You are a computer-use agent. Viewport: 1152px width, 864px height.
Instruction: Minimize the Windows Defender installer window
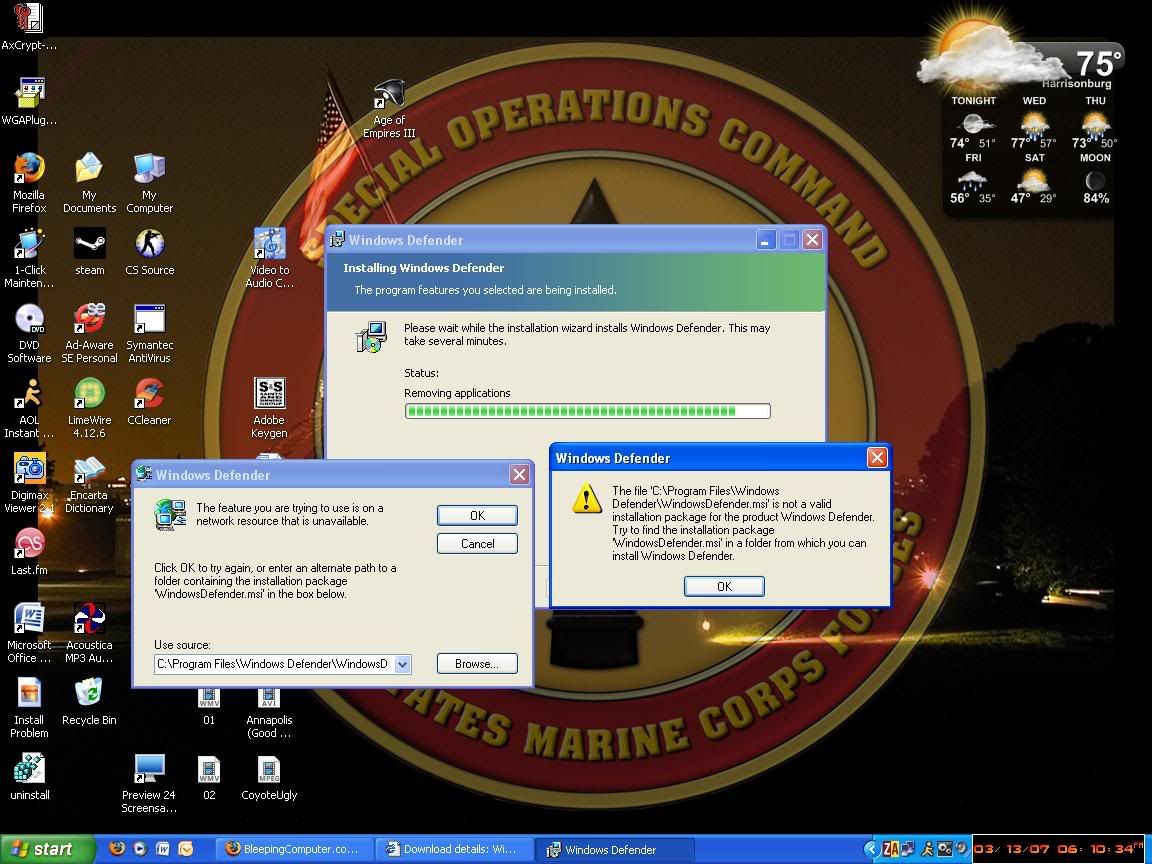pyautogui.click(x=766, y=240)
